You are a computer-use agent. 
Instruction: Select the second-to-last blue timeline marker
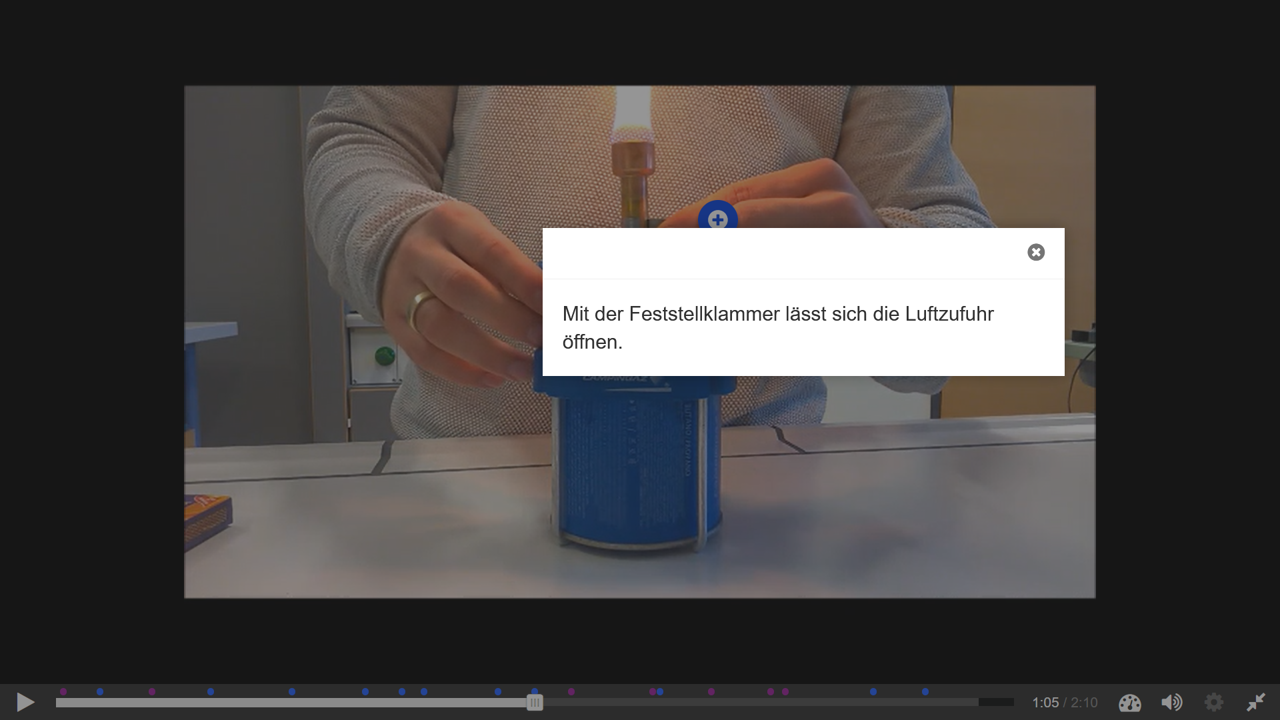click(x=873, y=692)
